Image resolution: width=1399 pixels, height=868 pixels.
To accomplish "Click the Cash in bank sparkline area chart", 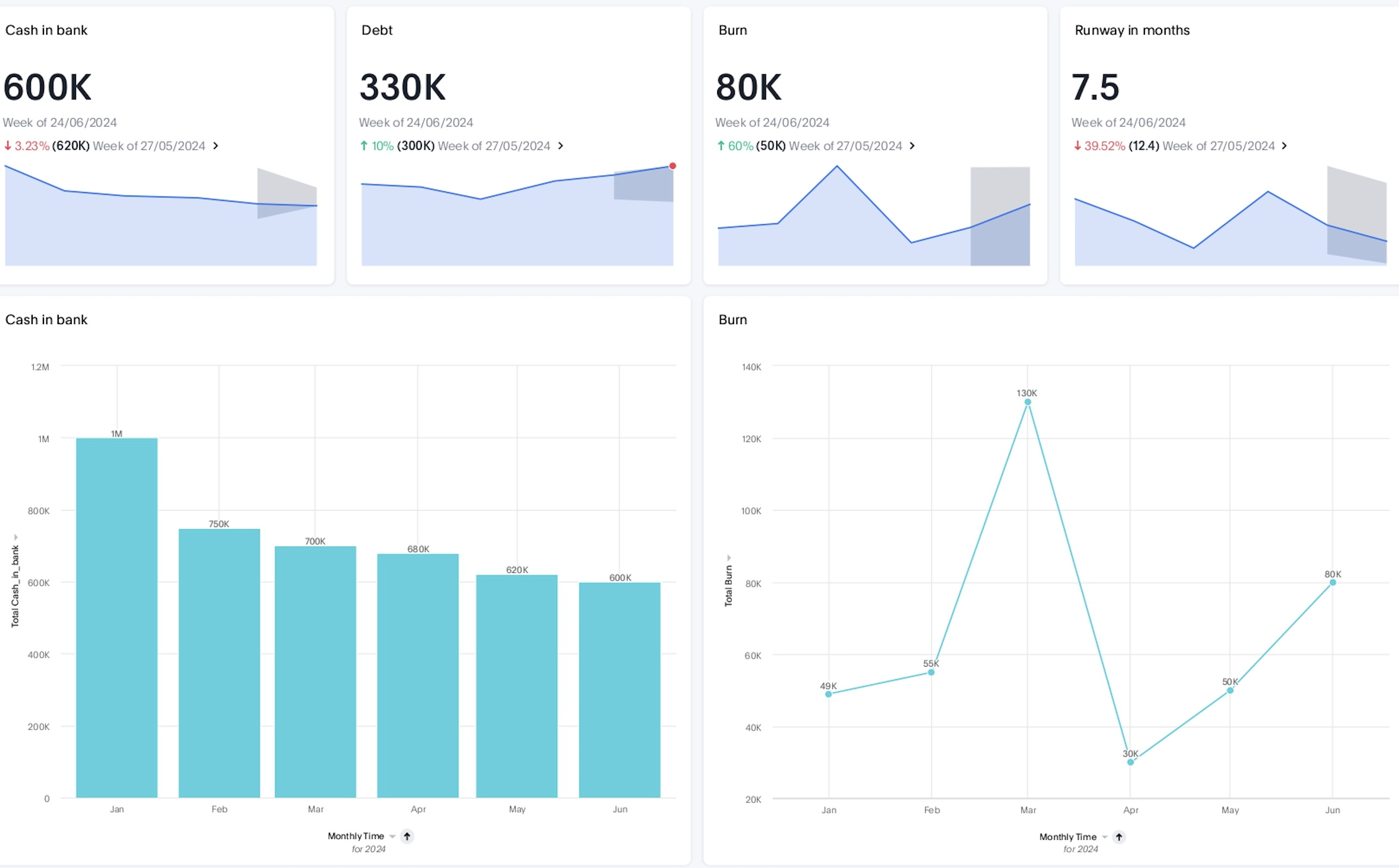I will (x=161, y=216).
